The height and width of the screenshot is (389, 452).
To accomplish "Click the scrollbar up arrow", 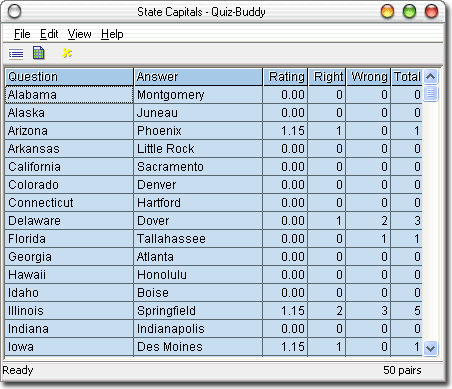I will [431, 77].
